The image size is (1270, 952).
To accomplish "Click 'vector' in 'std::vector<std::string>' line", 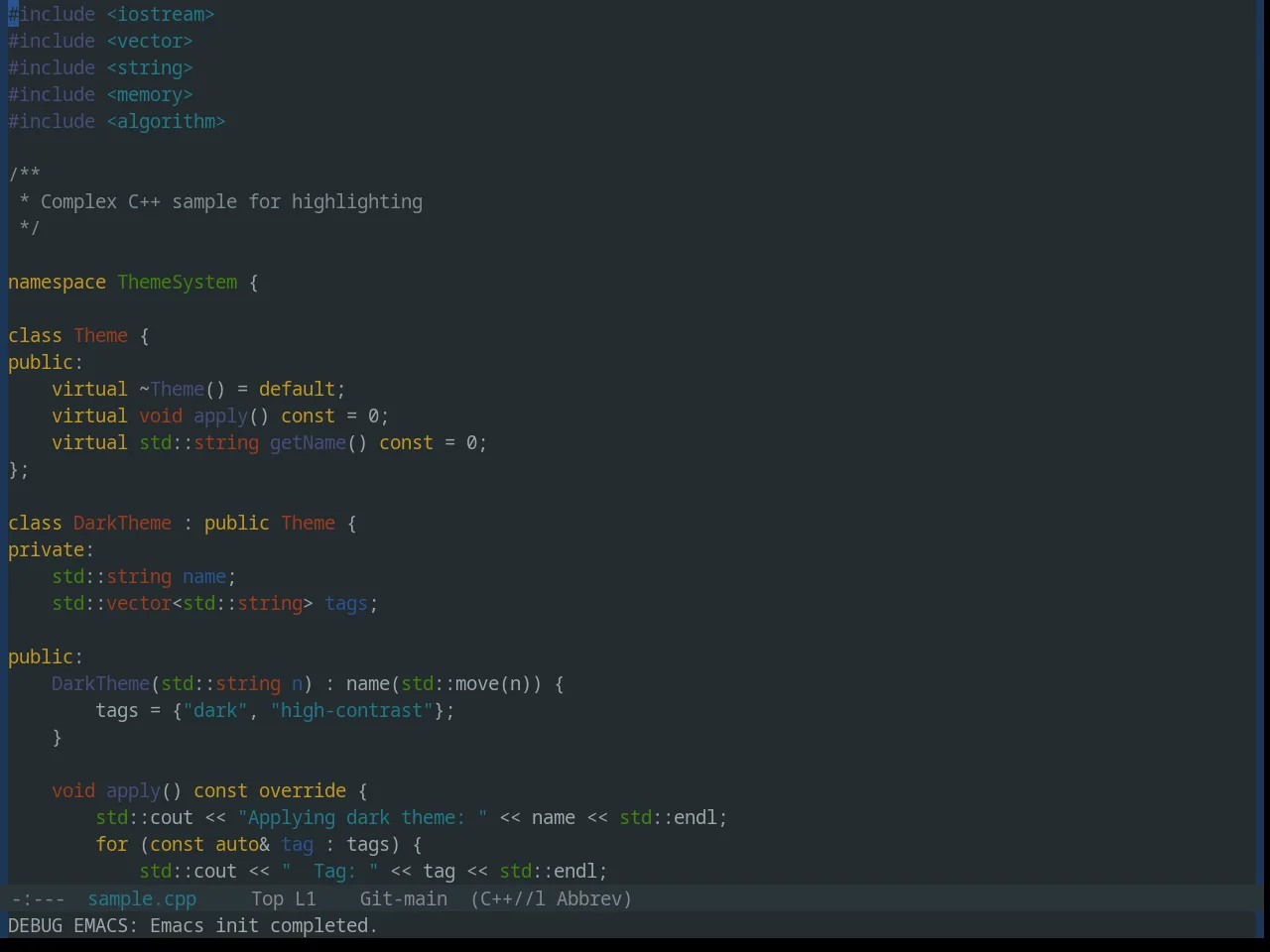I will point(139,604).
